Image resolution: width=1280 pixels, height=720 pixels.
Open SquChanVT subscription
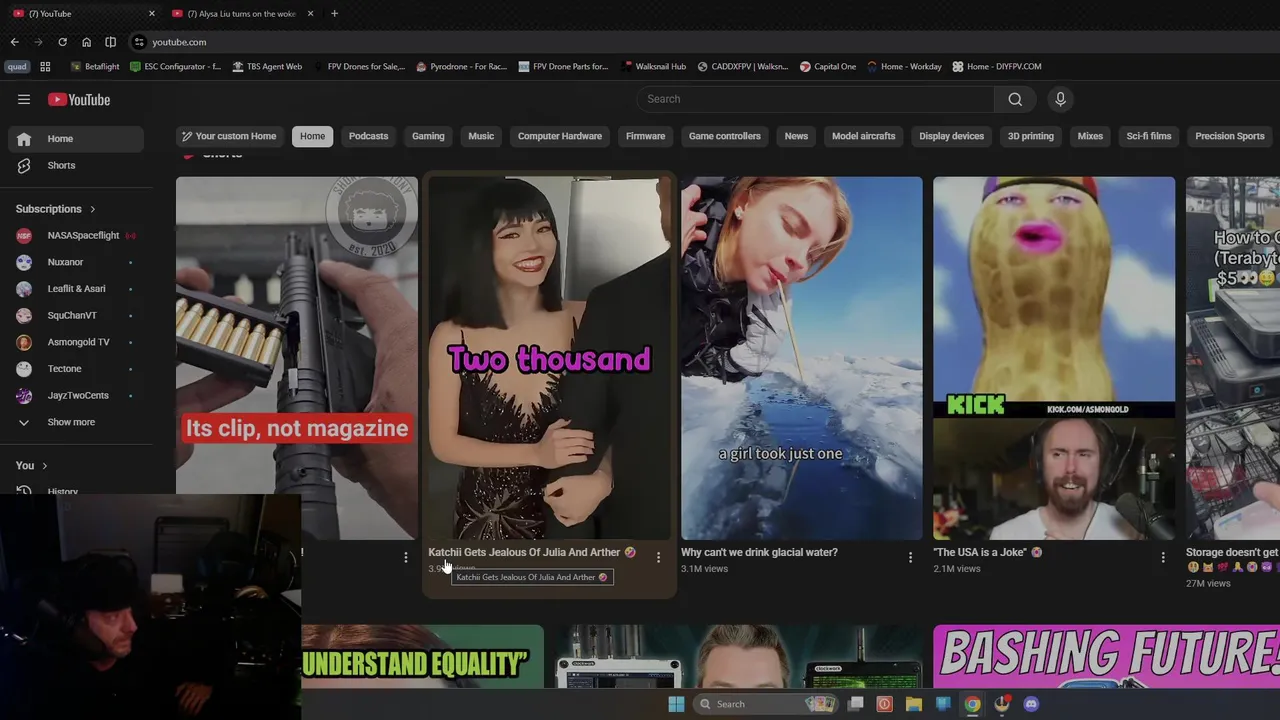point(76,315)
